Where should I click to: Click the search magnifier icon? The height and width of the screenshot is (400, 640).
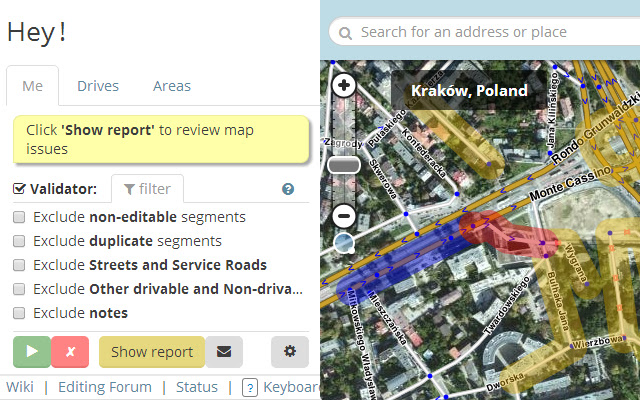coord(345,33)
